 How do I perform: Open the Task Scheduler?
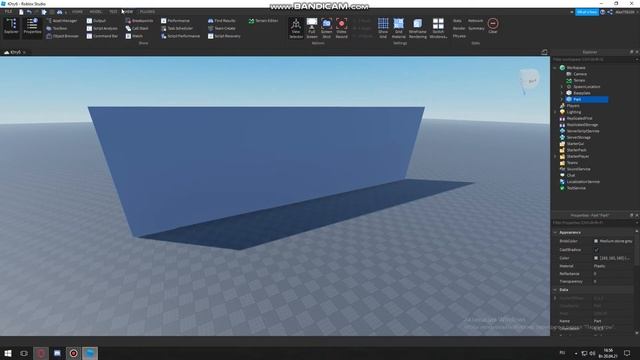(x=177, y=28)
